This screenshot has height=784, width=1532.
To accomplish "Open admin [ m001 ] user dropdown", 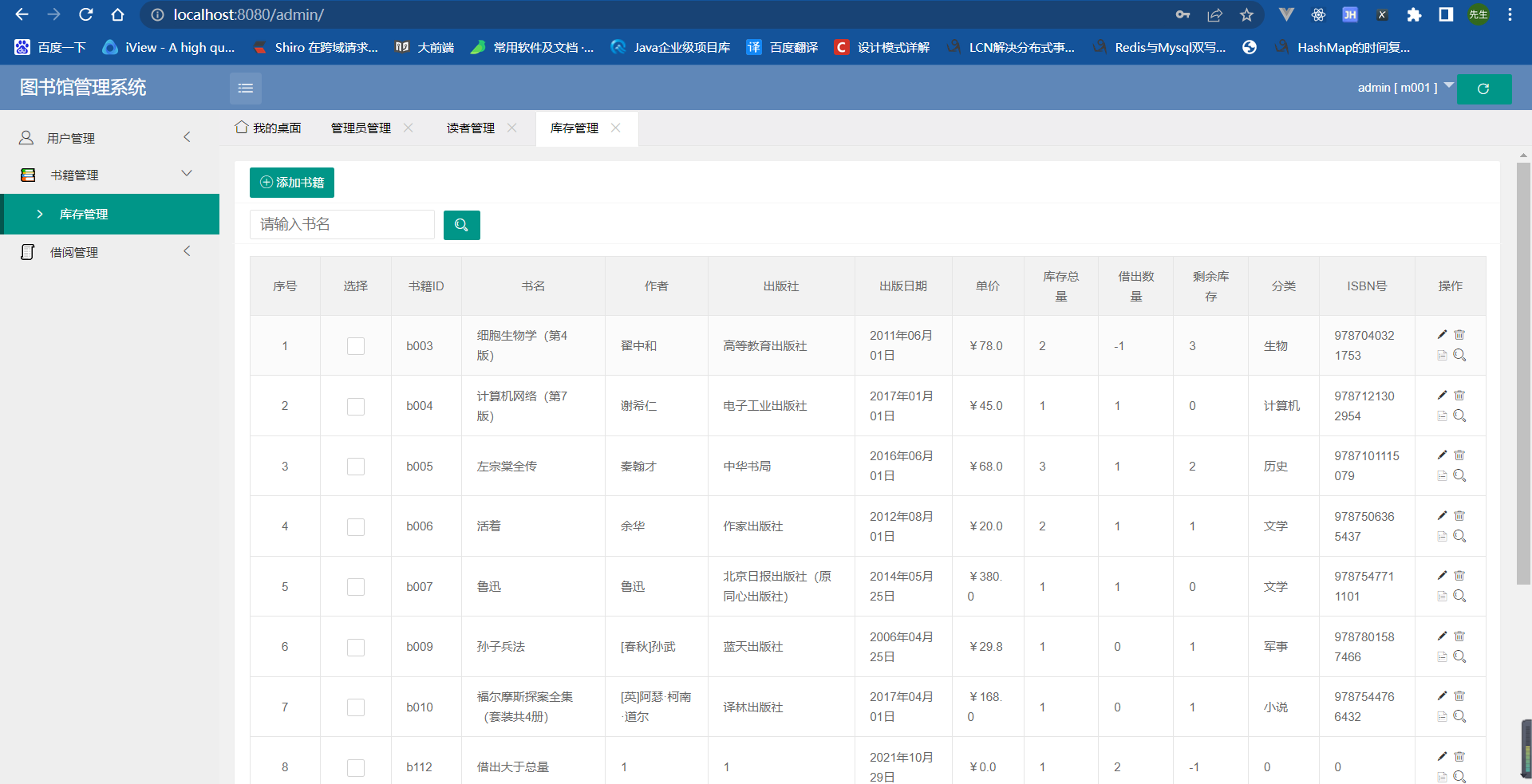I will pyautogui.click(x=1404, y=88).
